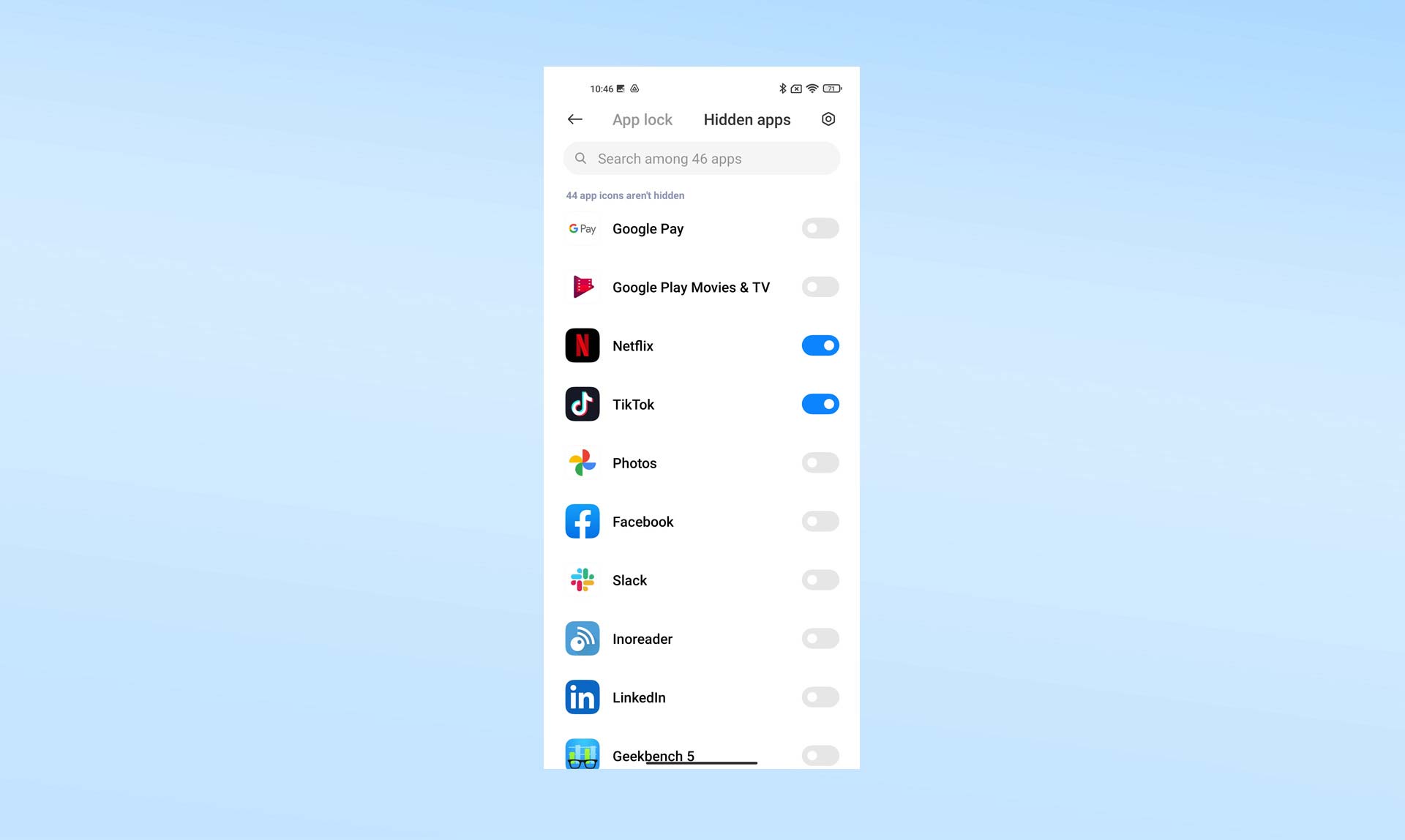Open App lock settings gear icon
This screenshot has height=840, width=1405.
[828, 119]
